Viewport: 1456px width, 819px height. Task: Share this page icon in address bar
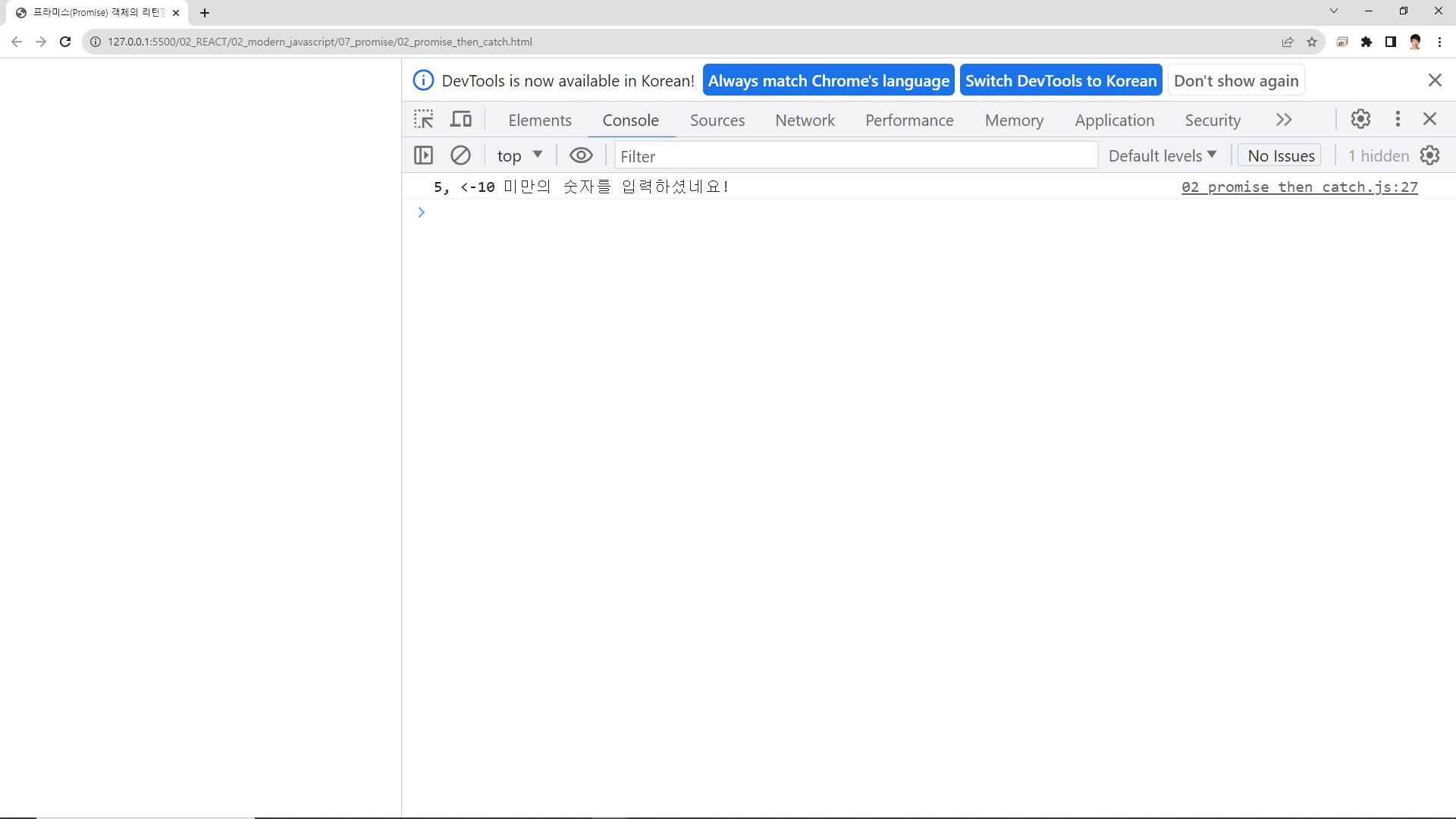(x=1288, y=42)
